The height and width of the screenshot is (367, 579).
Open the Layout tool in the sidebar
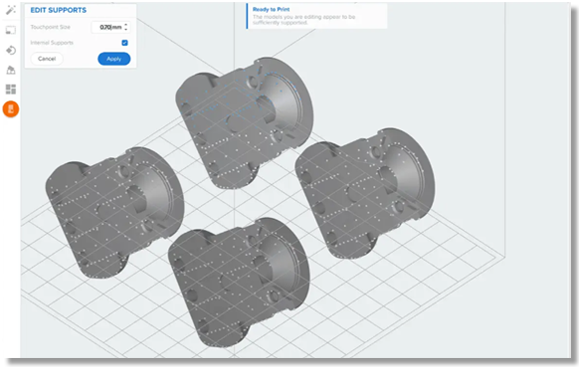pyautogui.click(x=11, y=89)
